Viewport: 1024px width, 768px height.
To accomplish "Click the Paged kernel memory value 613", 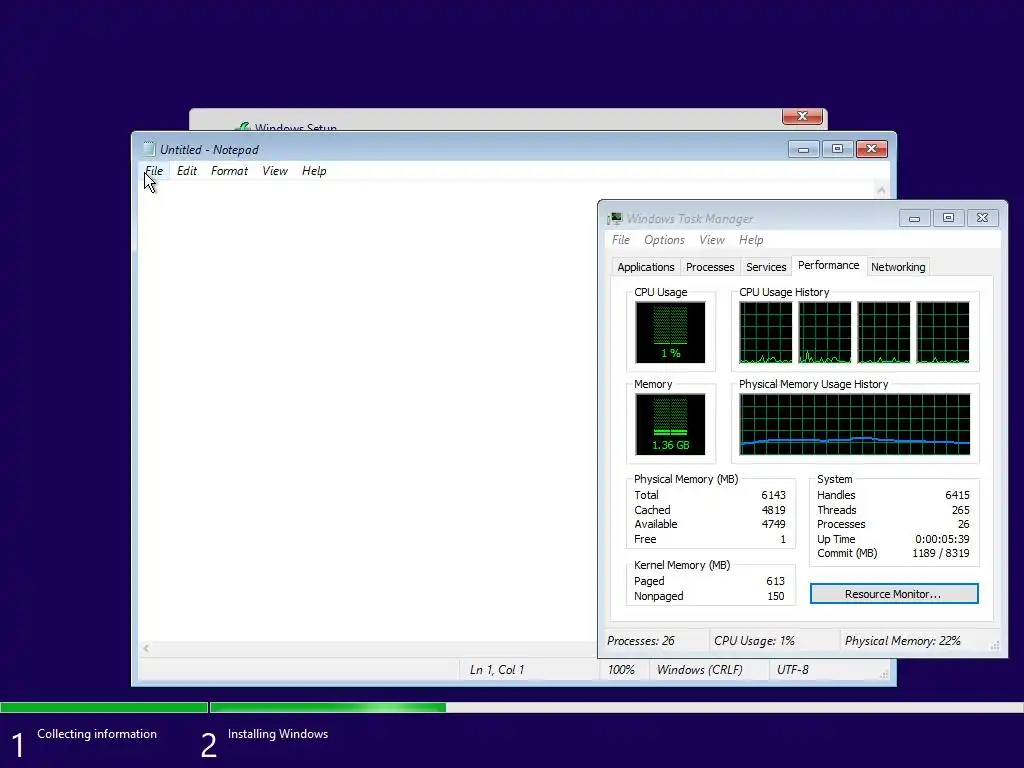I will [x=775, y=581].
